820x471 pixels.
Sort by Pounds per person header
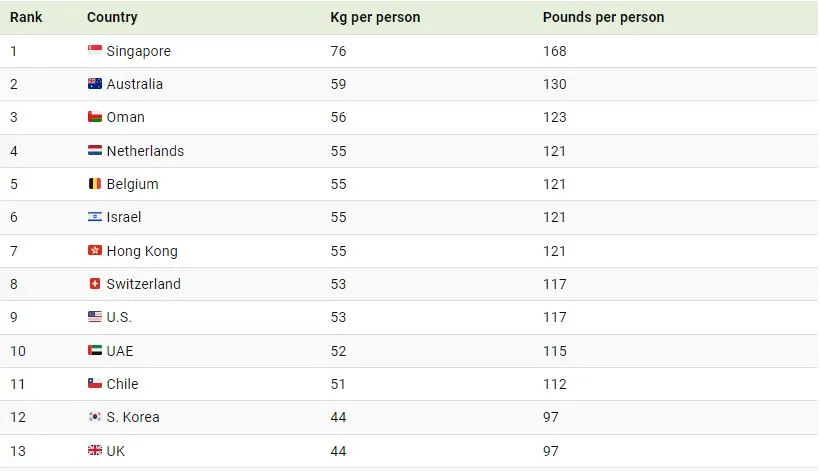[x=603, y=17]
